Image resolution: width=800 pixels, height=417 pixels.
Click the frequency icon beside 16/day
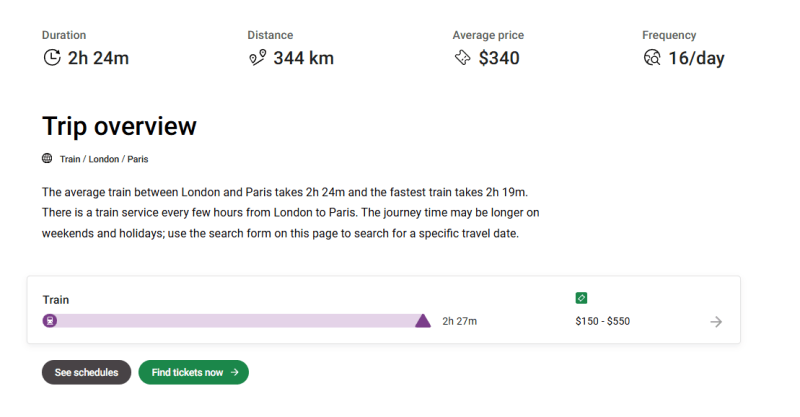tap(652, 58)
